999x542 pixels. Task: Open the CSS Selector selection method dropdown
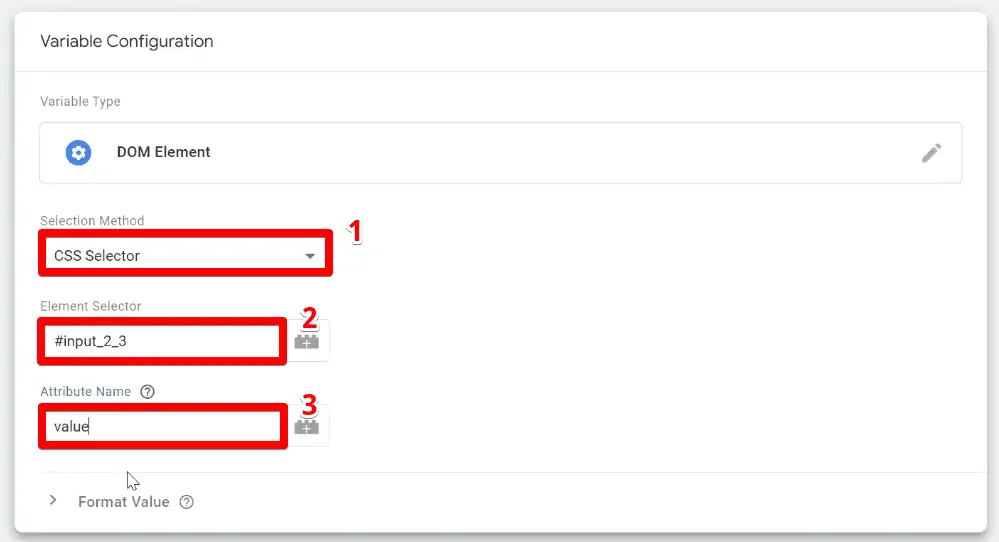pyautogui.click(x=185, y=256)
